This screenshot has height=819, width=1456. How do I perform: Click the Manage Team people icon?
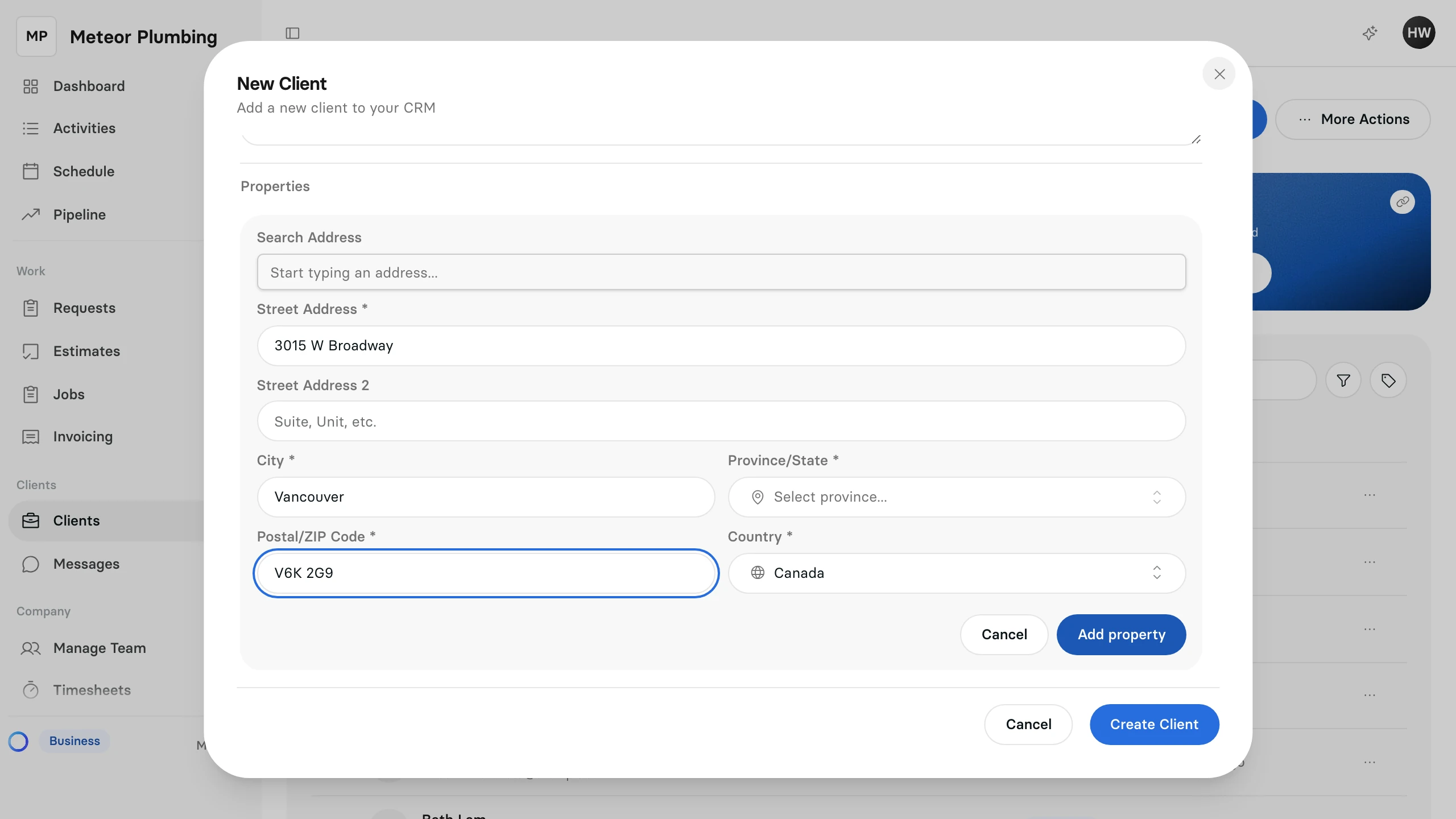coord(31,648)
